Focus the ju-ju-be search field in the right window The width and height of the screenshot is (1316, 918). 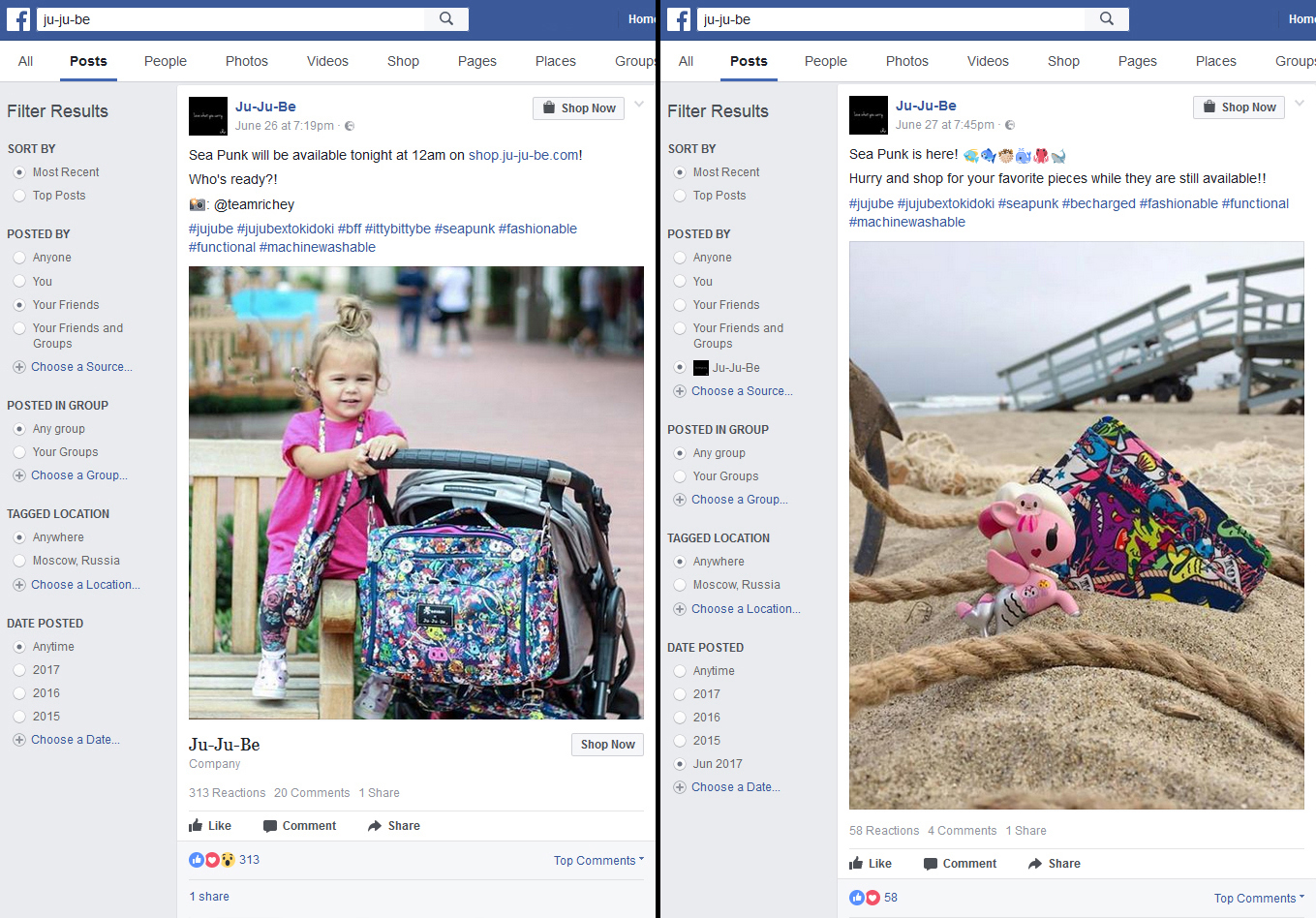pos(891,19)
